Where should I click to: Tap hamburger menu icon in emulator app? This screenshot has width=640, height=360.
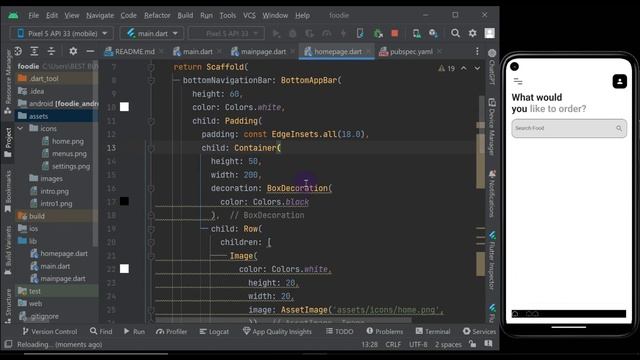[x=518, y=81]
